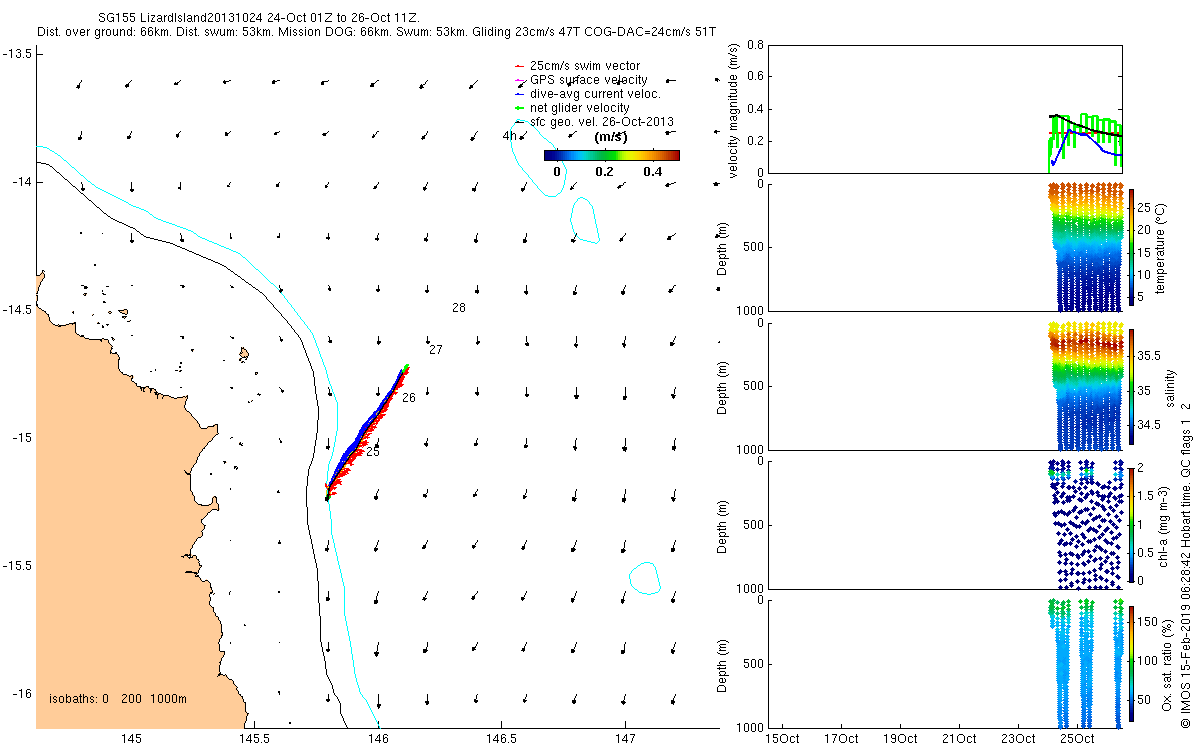1200x750 pixels.
Task: Click the oxygen saturation ratio colorbar
Action: tap(1131, 663)
